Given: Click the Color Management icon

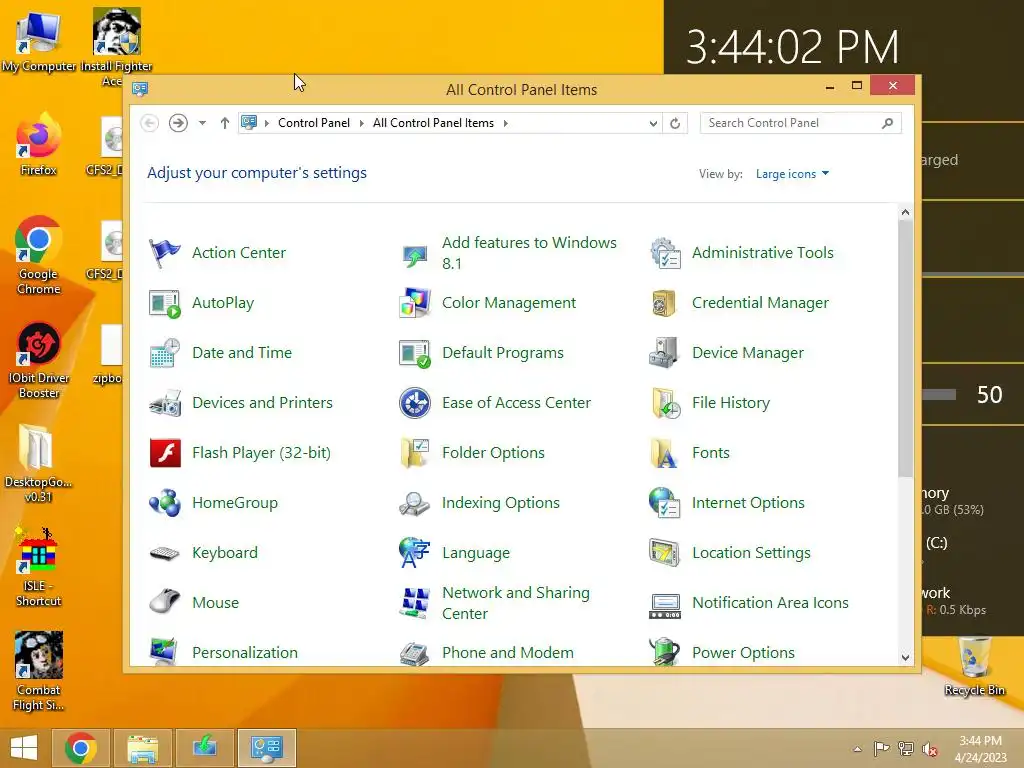Looking at the screenshot, I should (415, 303).
